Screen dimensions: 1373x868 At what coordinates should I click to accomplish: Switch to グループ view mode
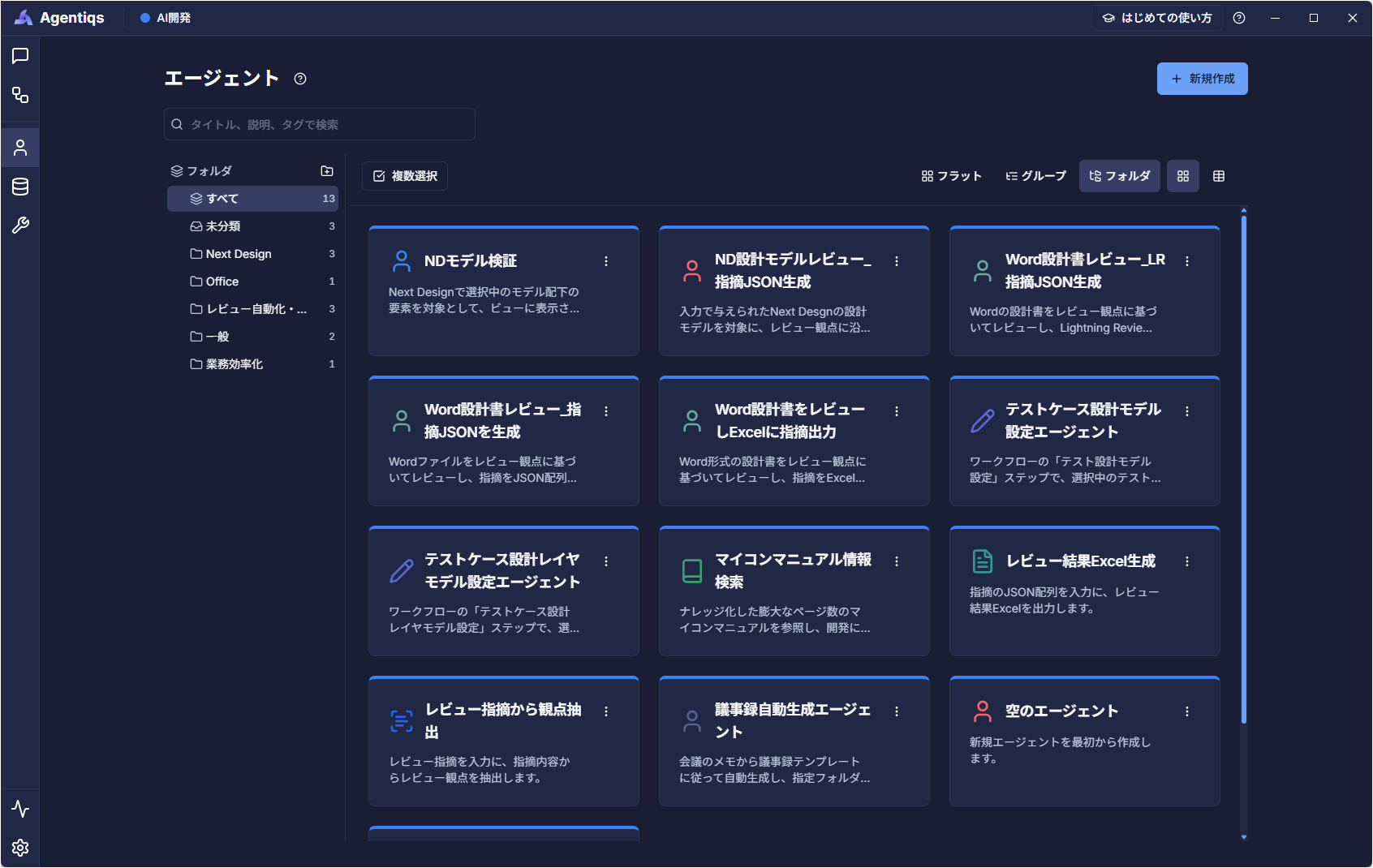[1036, 176]
